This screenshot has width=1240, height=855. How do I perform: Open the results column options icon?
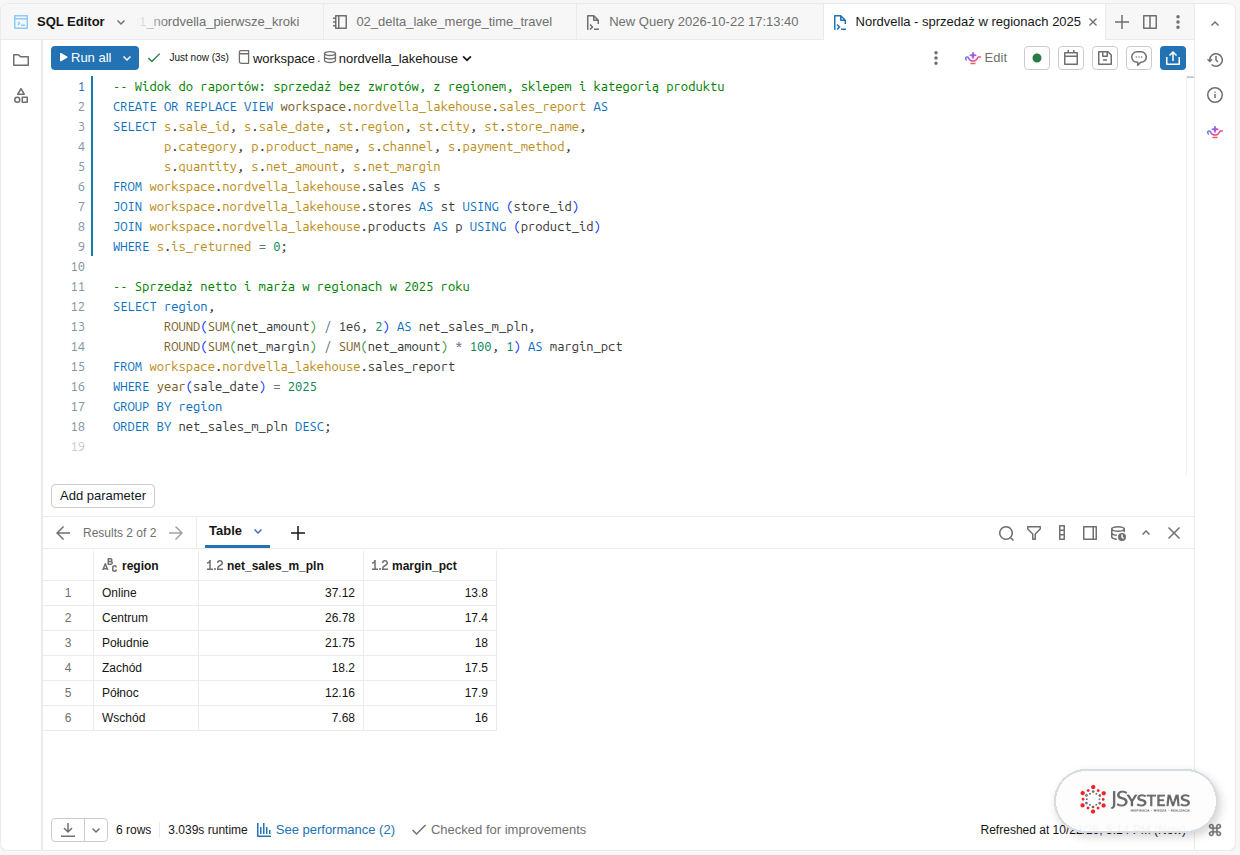[x=1062, y=533]
